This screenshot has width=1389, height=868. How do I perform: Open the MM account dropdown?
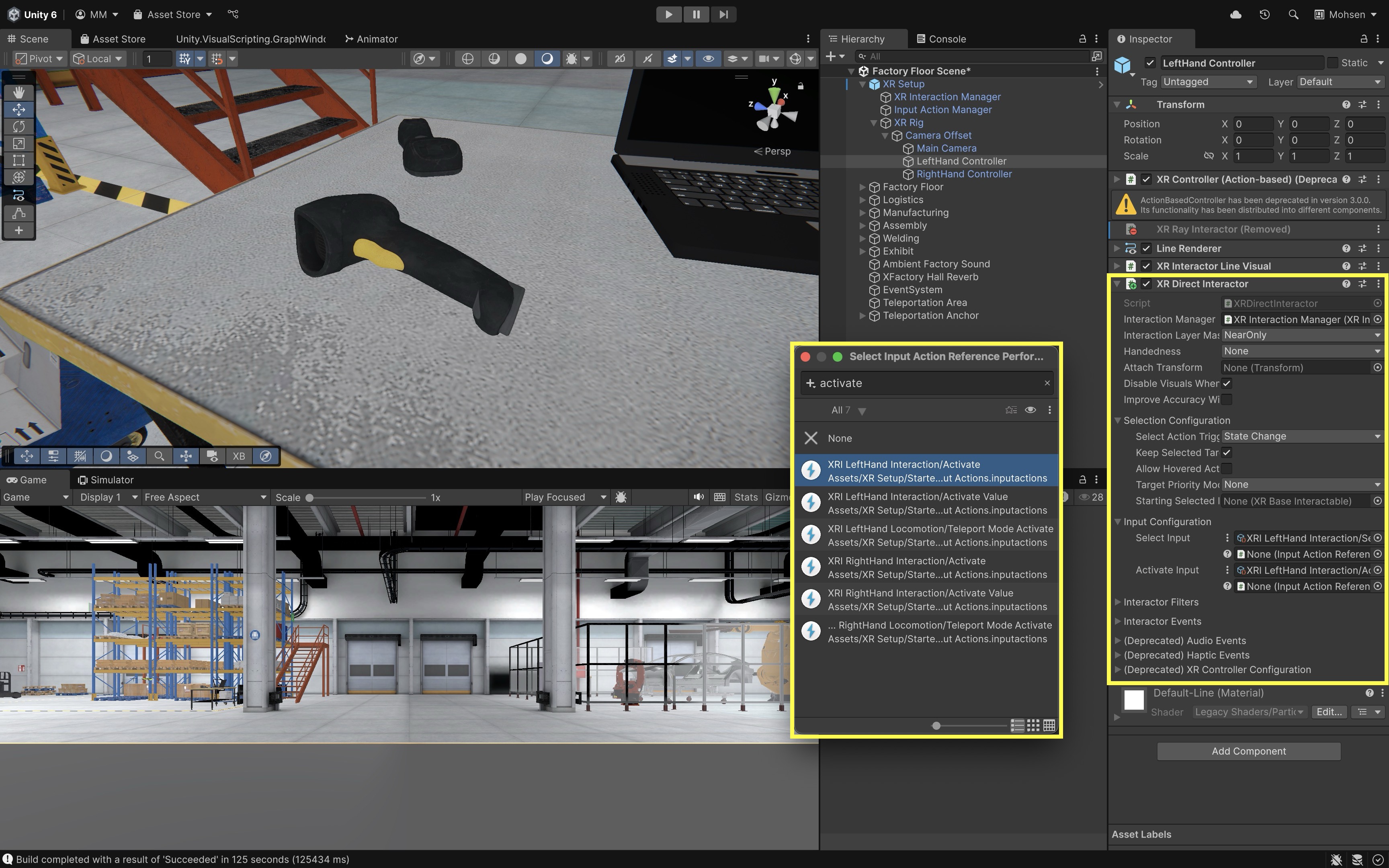click(97, 14)
